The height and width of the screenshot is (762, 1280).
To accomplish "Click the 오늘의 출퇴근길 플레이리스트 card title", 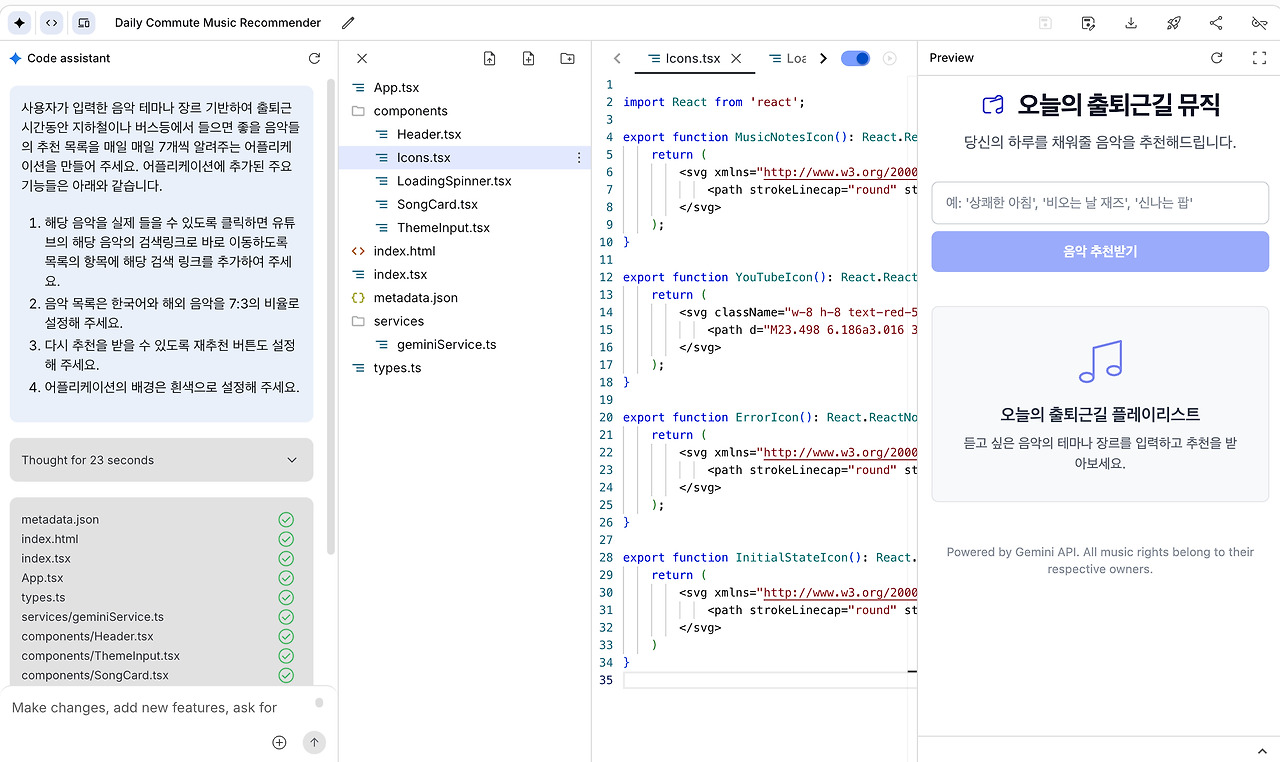I will click(x=1100, y=414).
